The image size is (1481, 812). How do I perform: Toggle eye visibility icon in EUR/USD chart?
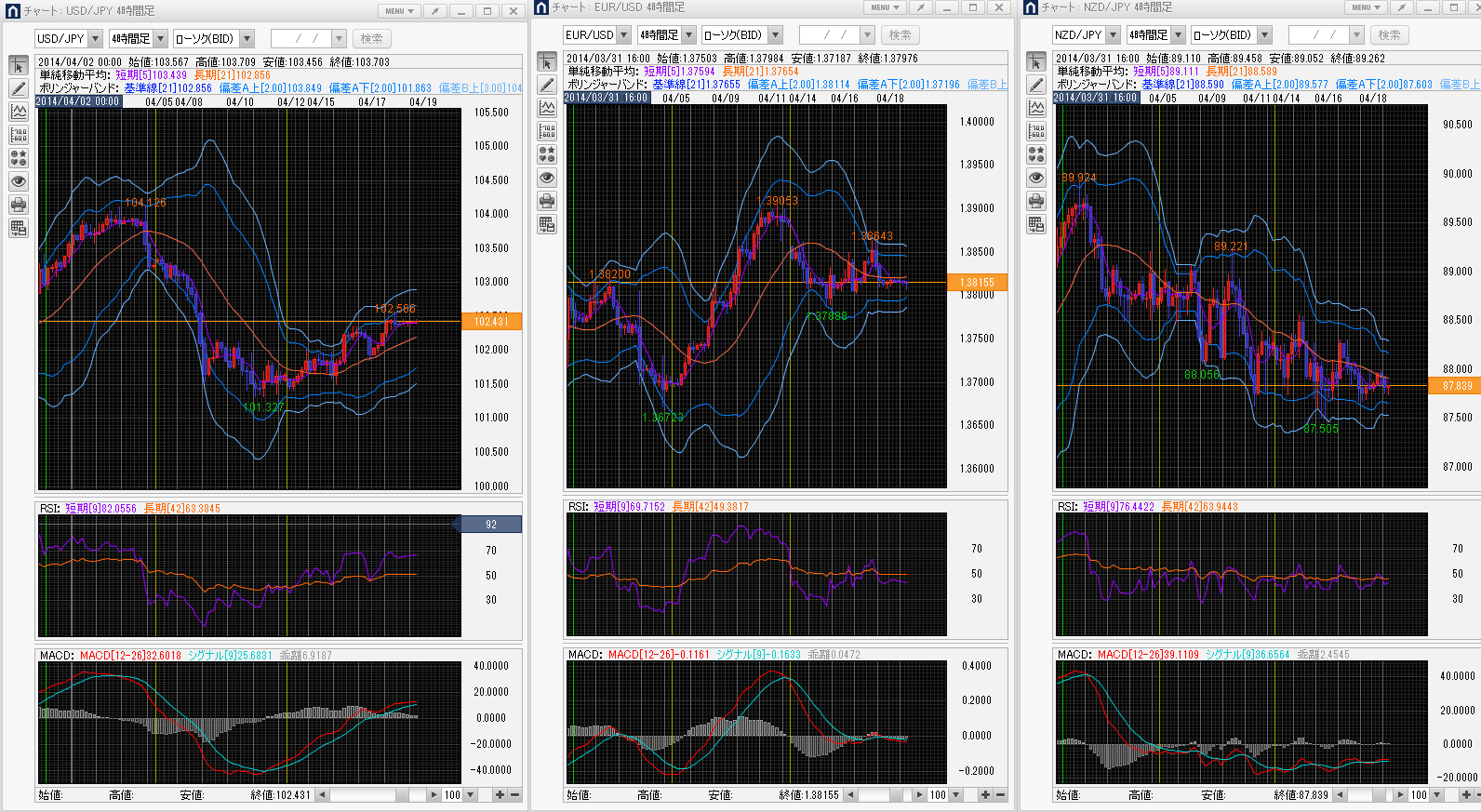click(x=547, y=178)
